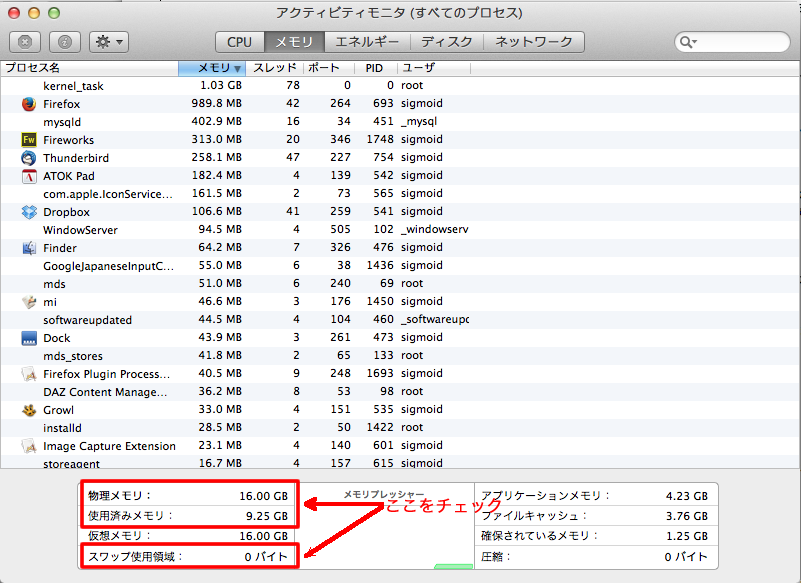Click the _windowserv user cell
Viewport: 801px width, 583px height.
click(x=435, y=229)
